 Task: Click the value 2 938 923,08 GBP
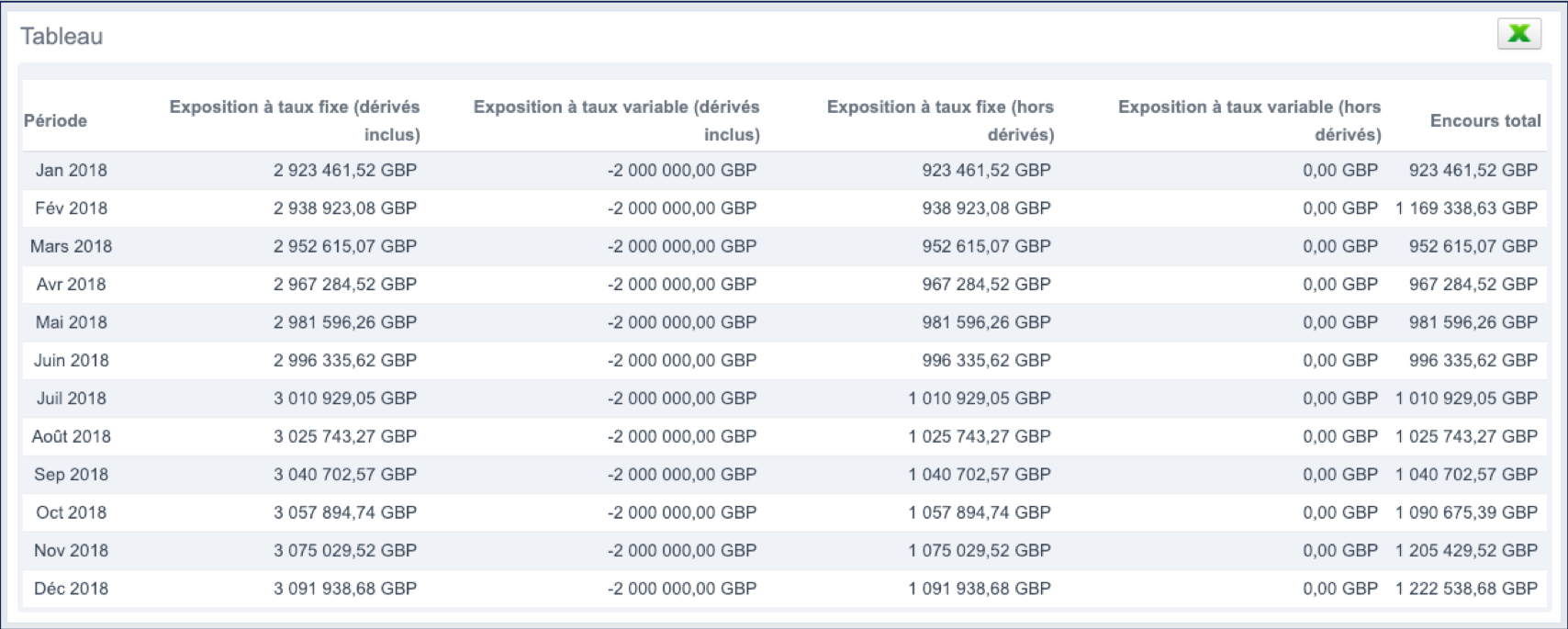[x=345, y=208]
